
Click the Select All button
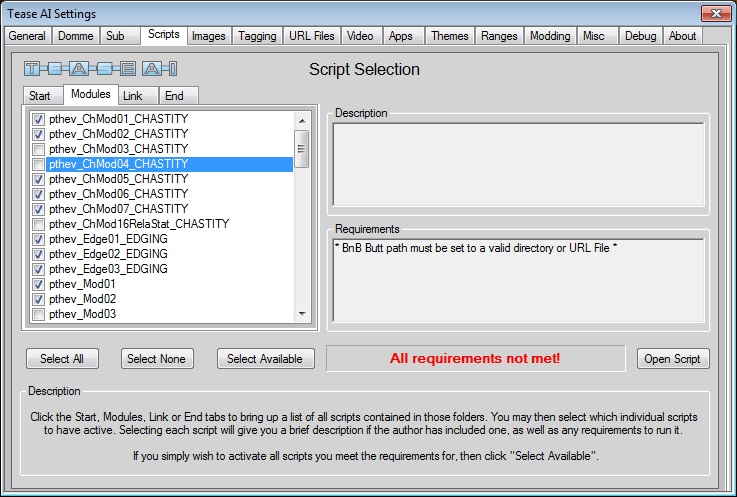62,359
